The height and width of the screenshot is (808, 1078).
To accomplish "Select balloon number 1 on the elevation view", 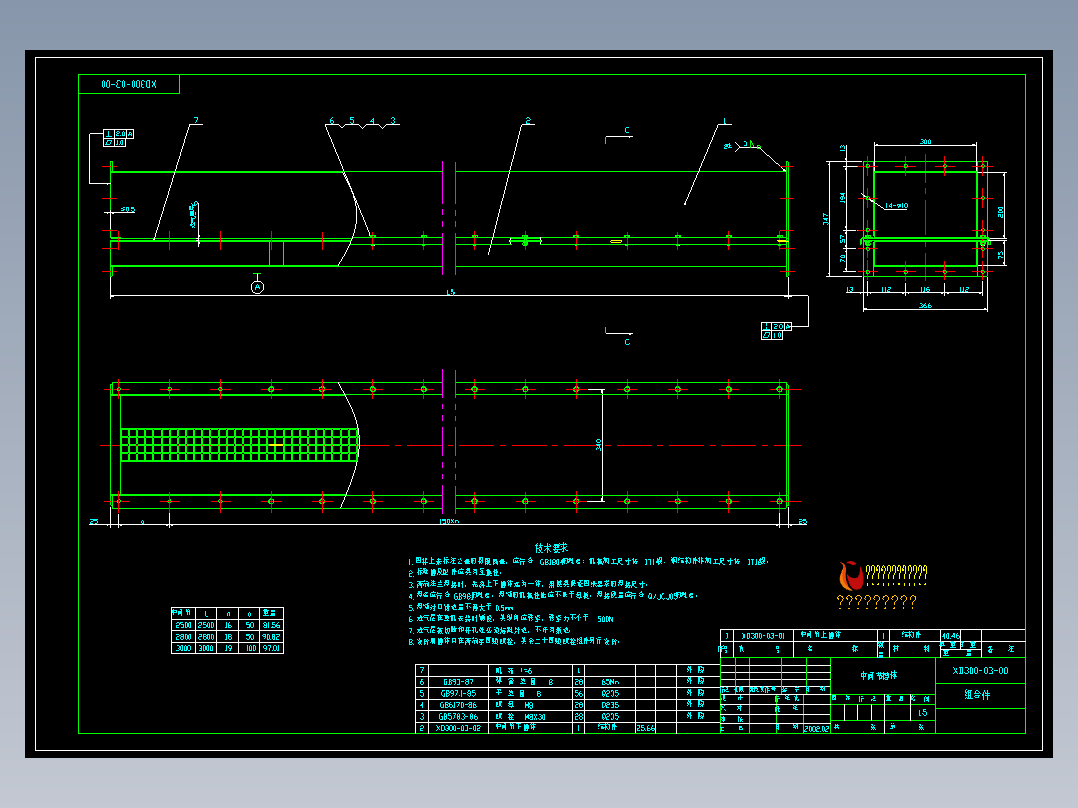I will 725,120.
